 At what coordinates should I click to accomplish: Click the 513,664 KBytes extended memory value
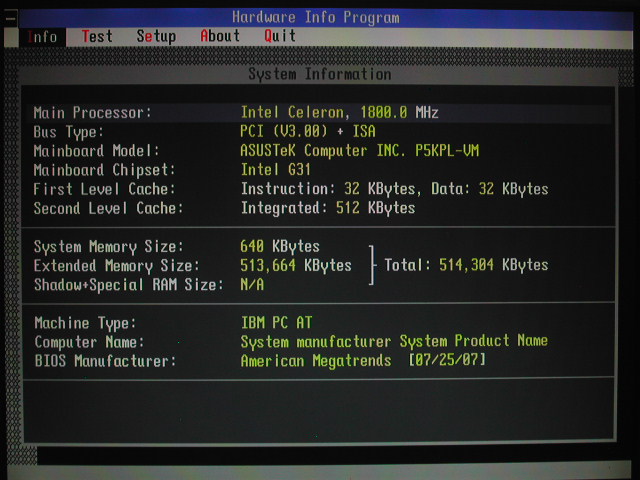[296, 265]
